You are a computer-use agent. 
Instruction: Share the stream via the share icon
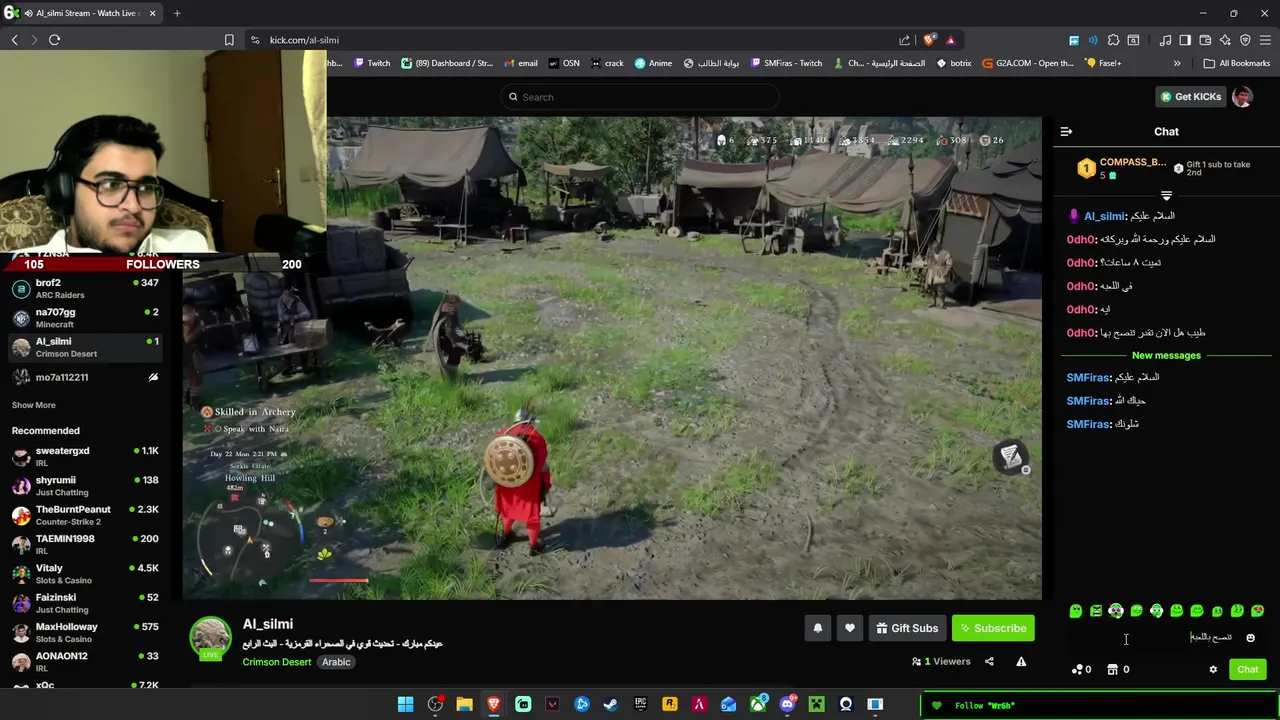(x=989, y=661)
